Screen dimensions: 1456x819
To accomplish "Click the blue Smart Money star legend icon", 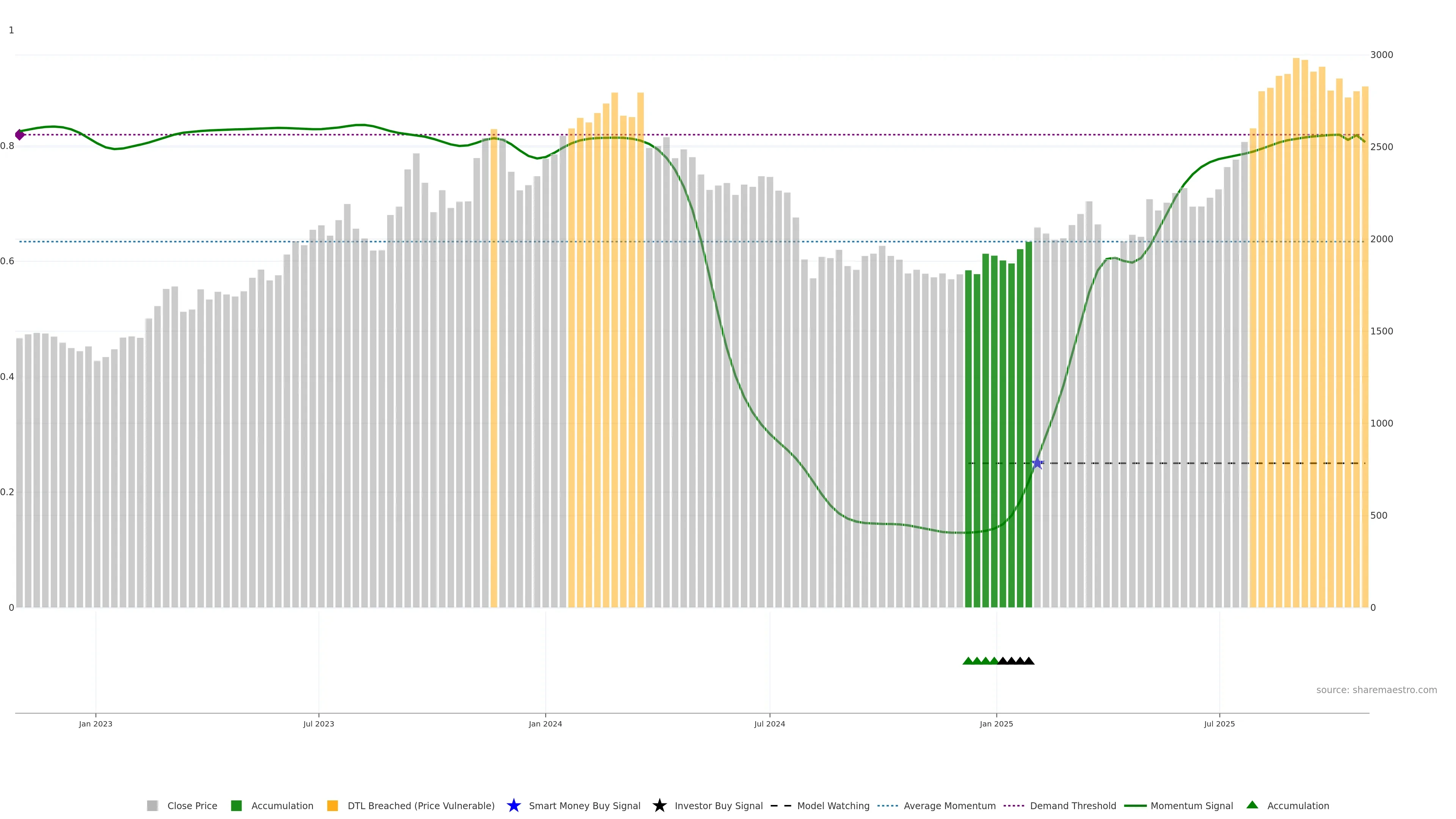I will pos(513,805).
